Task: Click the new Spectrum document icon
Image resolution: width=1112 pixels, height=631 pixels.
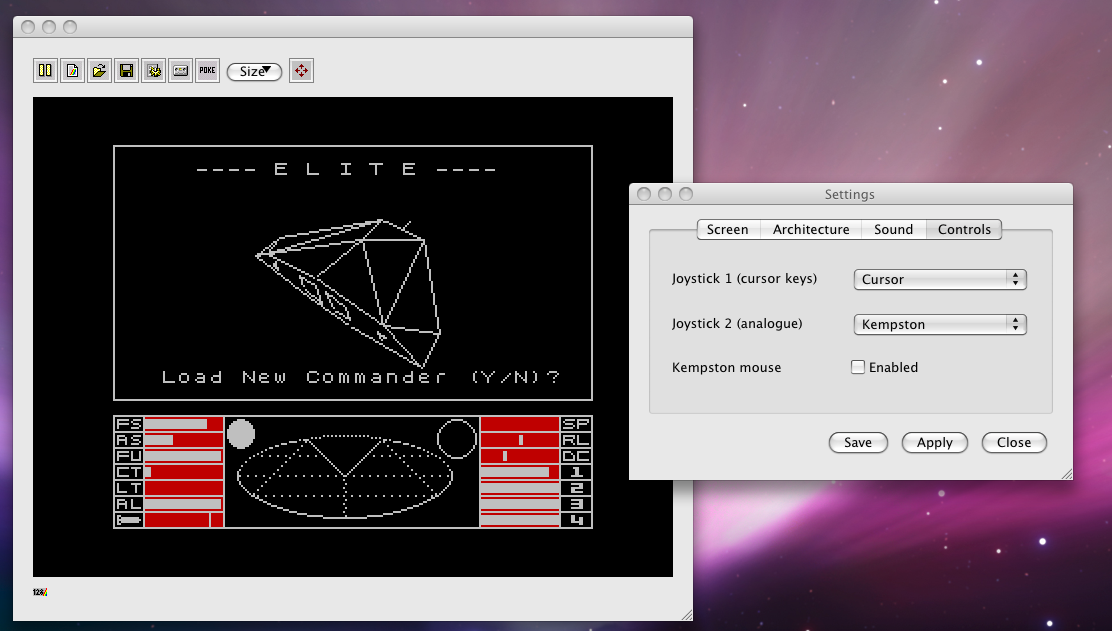Action: coord(72,71)
